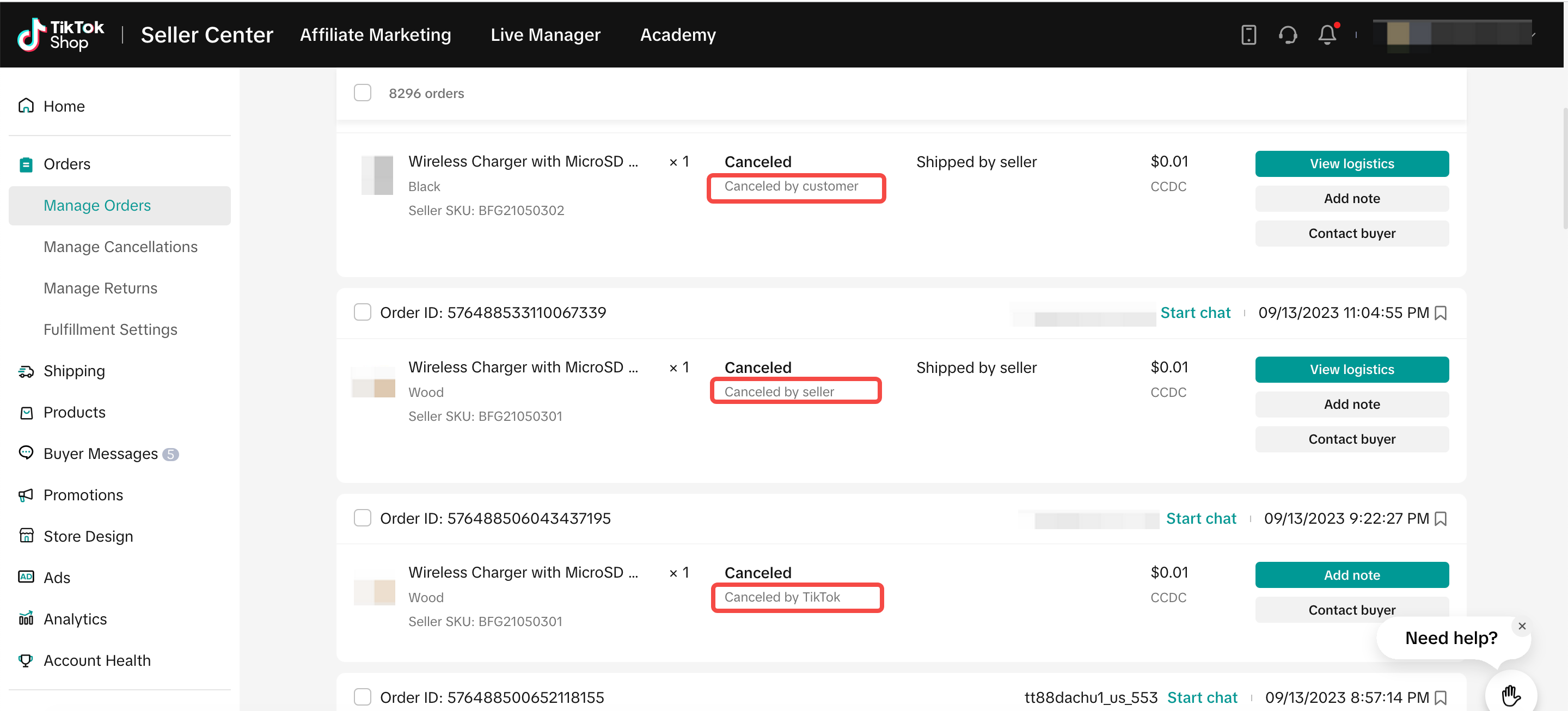
Task: Click View logistics for Black charger order
Action: (1351, 164)
